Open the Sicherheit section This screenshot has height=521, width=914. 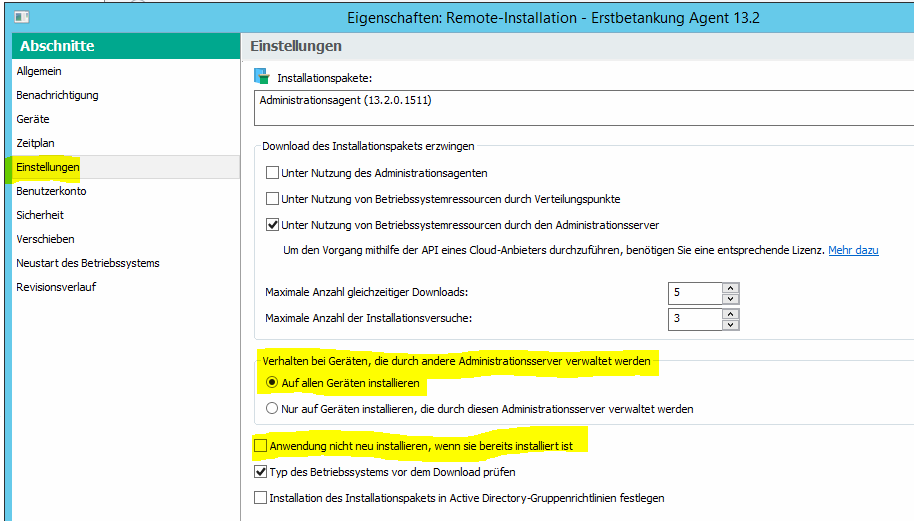[x=40, y=215]
